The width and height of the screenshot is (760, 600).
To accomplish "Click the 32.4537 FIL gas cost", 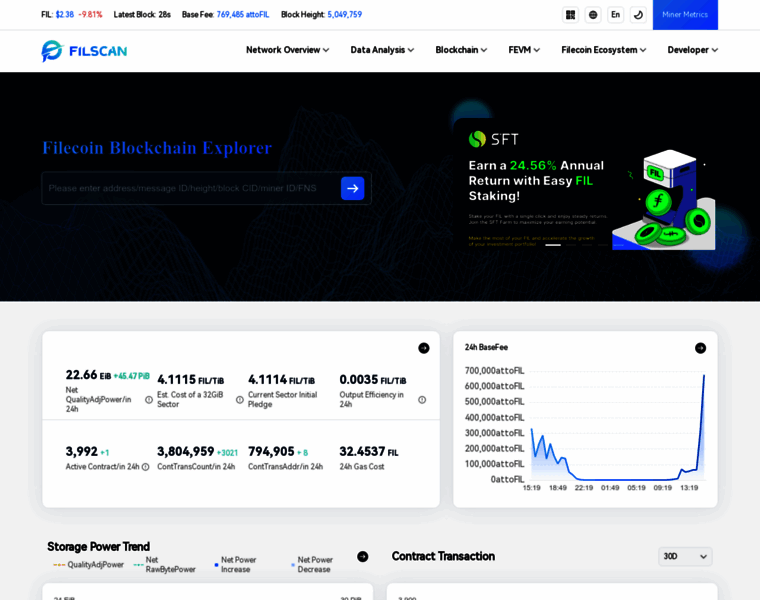I will click(x=369, y=452).
